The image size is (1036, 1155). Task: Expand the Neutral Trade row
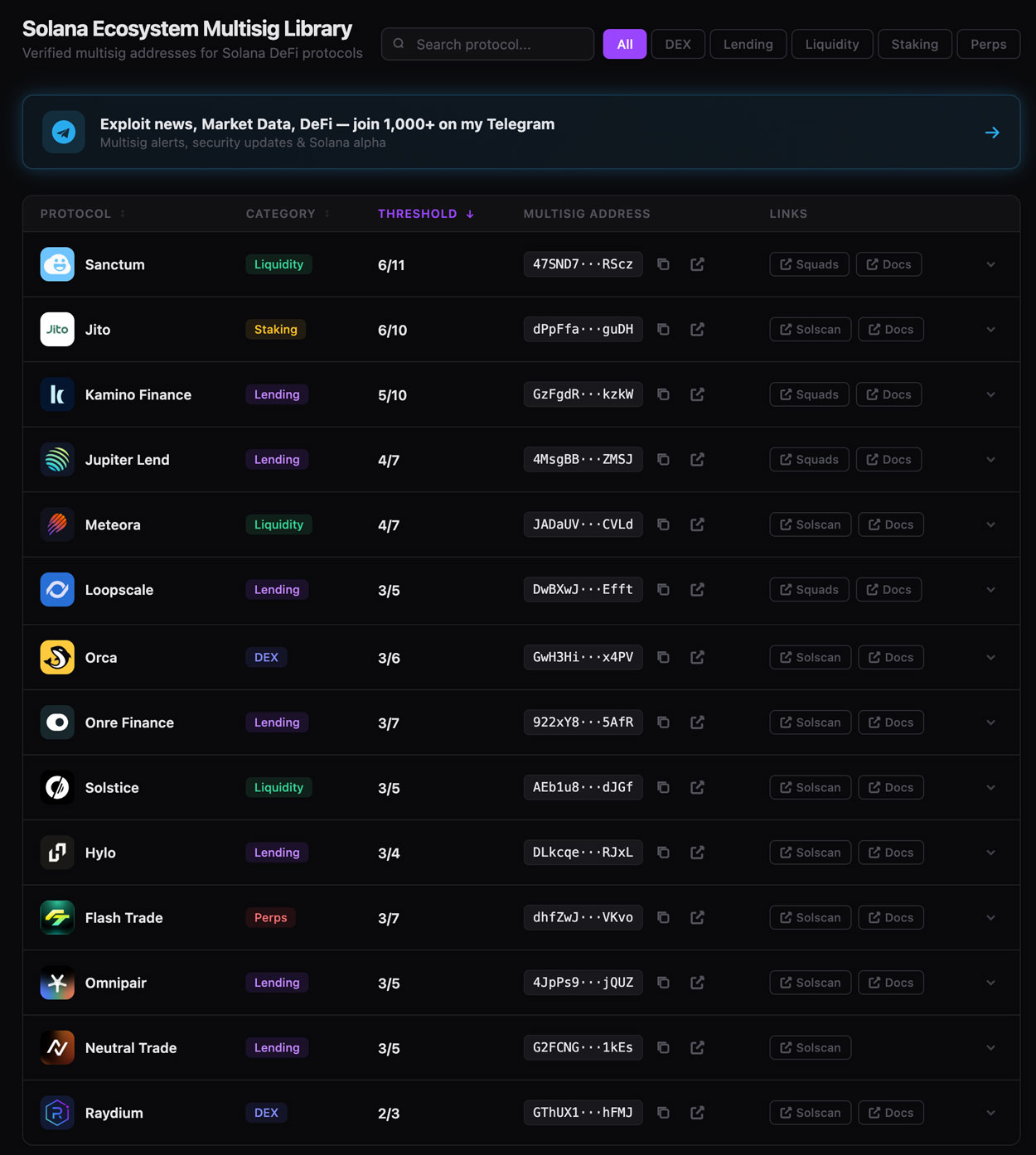point(990,1048)
